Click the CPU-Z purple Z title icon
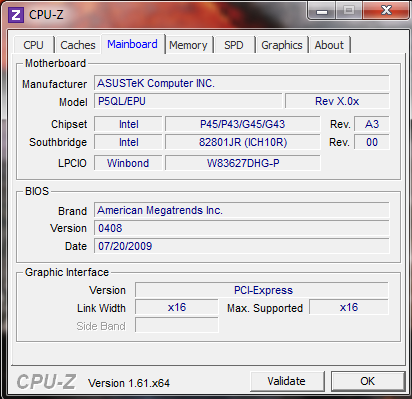 click(16, 15)
